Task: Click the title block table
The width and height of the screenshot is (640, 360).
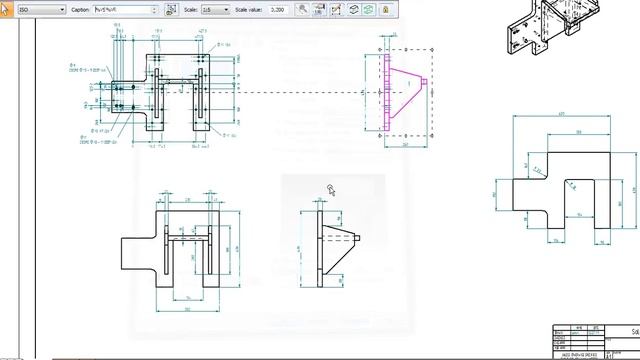Action: pyautogui.click(x=596, y=342)
